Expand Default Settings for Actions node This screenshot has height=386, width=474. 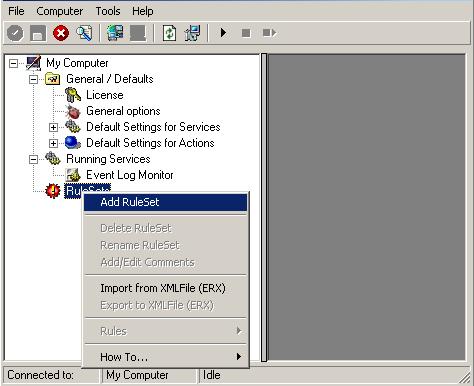coord(53,143)
